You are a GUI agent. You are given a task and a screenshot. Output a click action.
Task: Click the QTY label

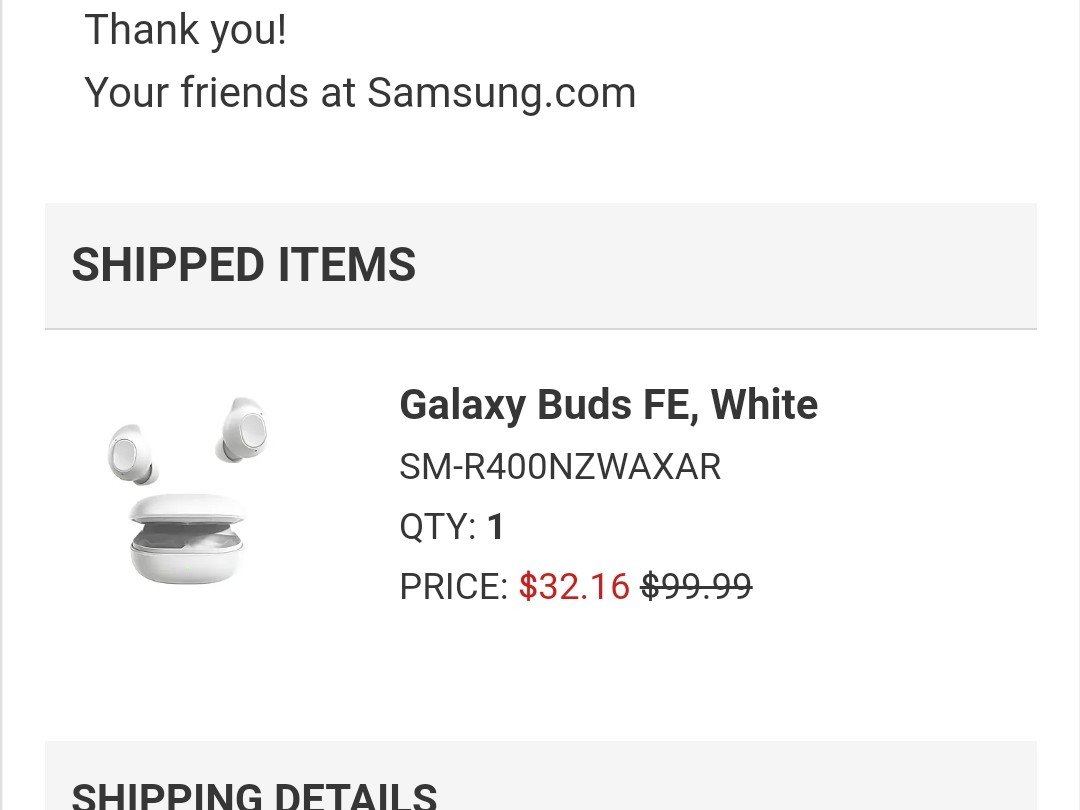coord(438,527)
